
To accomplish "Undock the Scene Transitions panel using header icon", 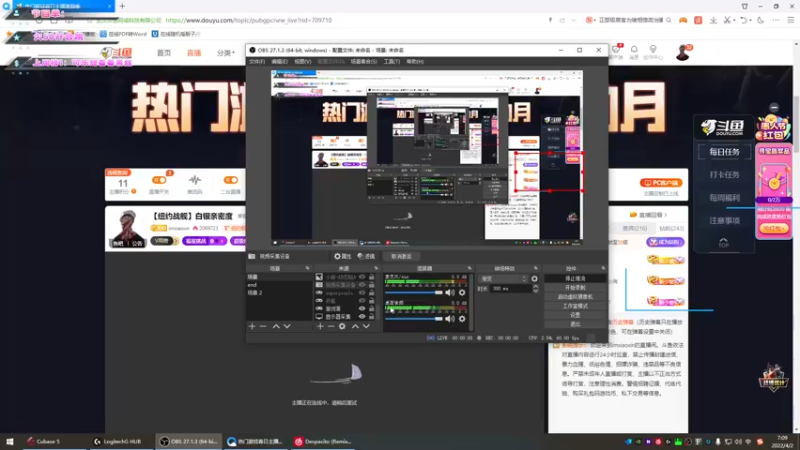I will pos(535,268).
